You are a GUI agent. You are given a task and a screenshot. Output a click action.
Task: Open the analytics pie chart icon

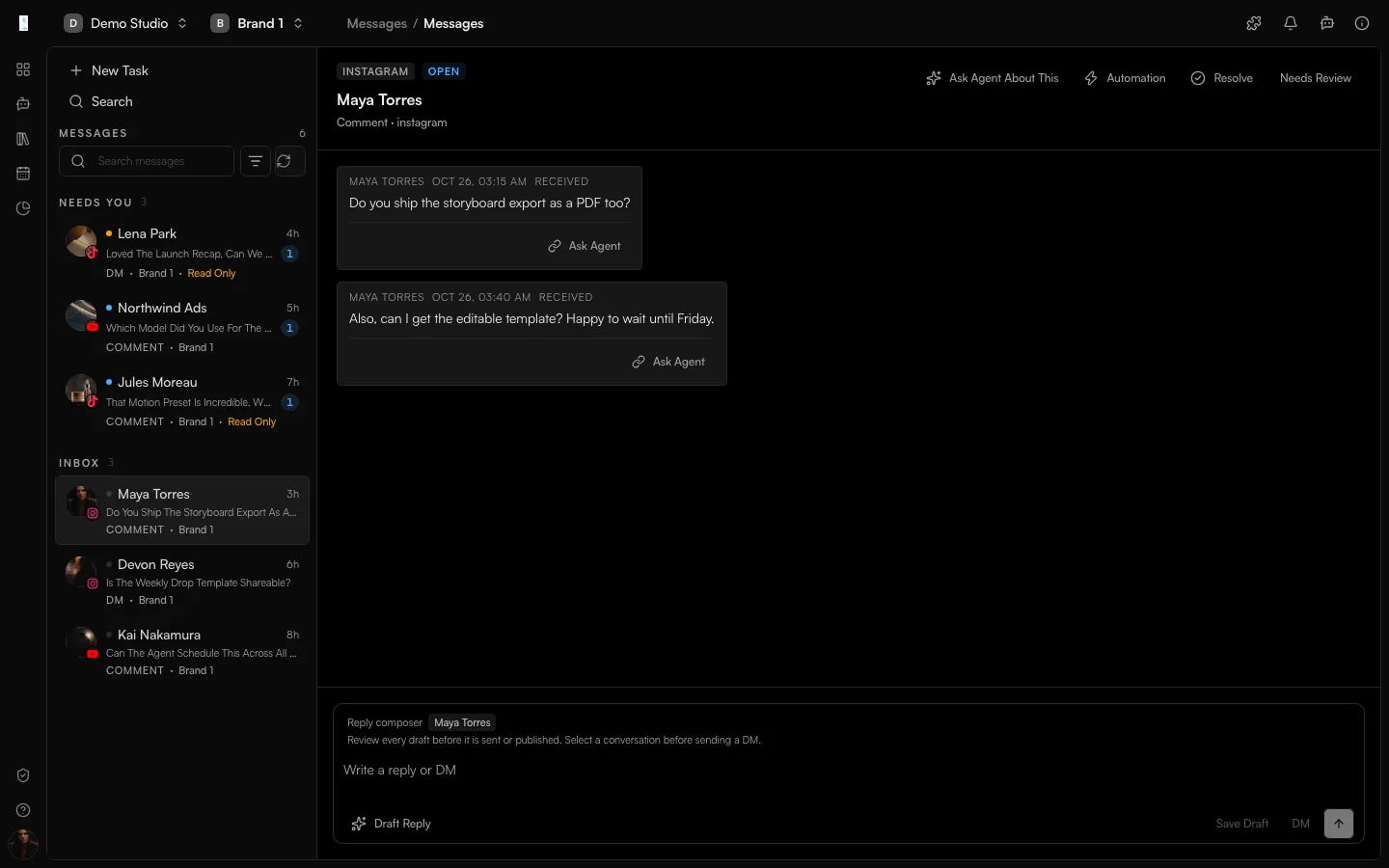coord(23,208)
